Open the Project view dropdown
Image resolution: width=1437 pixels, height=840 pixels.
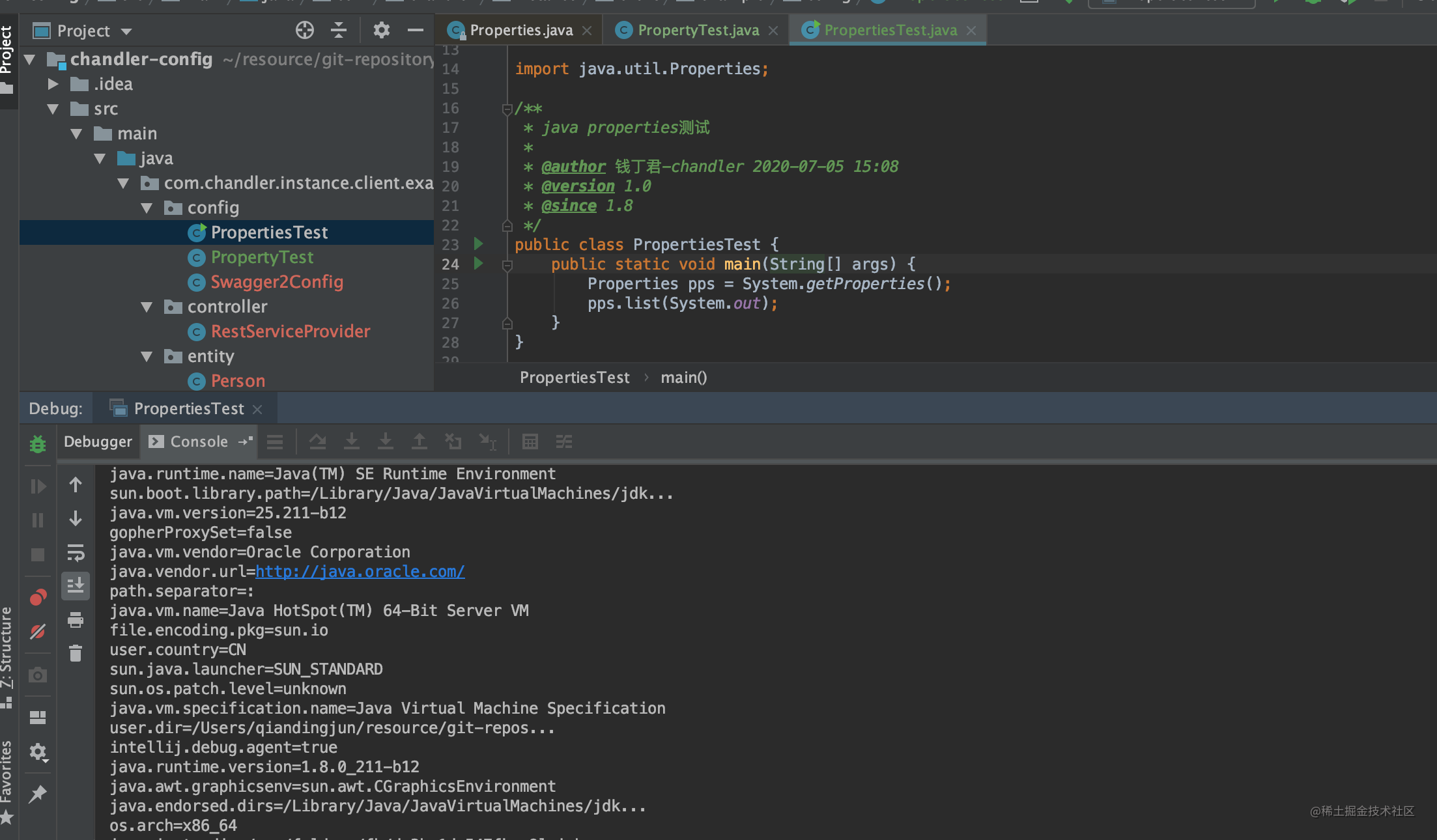click(126, 31)
